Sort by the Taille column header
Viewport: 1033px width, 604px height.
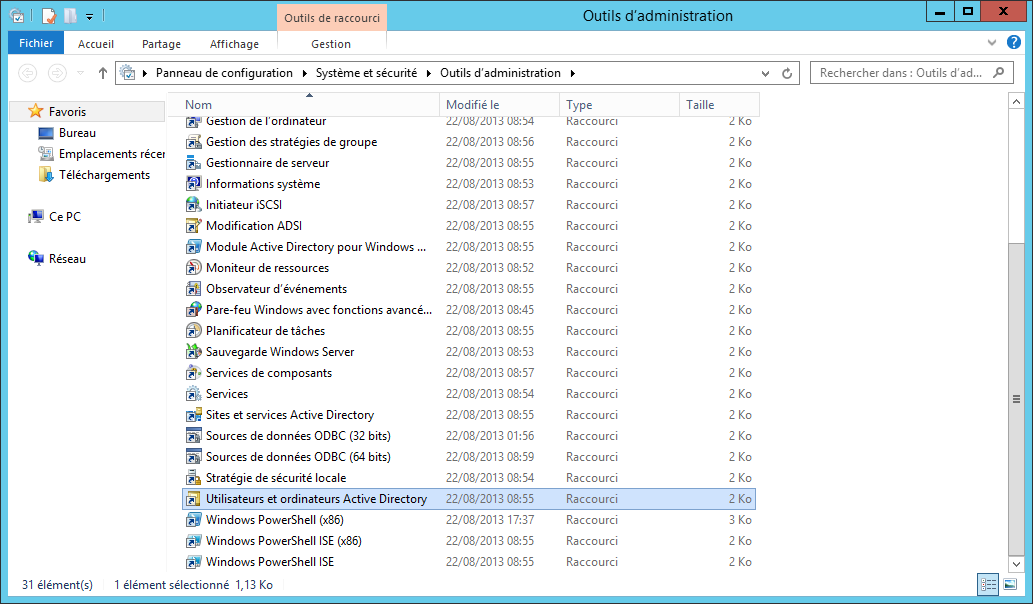719,105
